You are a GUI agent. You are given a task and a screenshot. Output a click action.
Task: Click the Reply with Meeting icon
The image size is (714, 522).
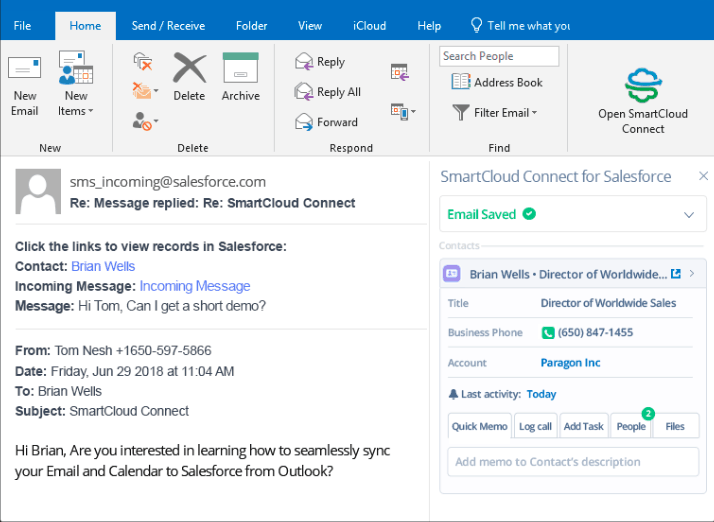pos(400,72)
